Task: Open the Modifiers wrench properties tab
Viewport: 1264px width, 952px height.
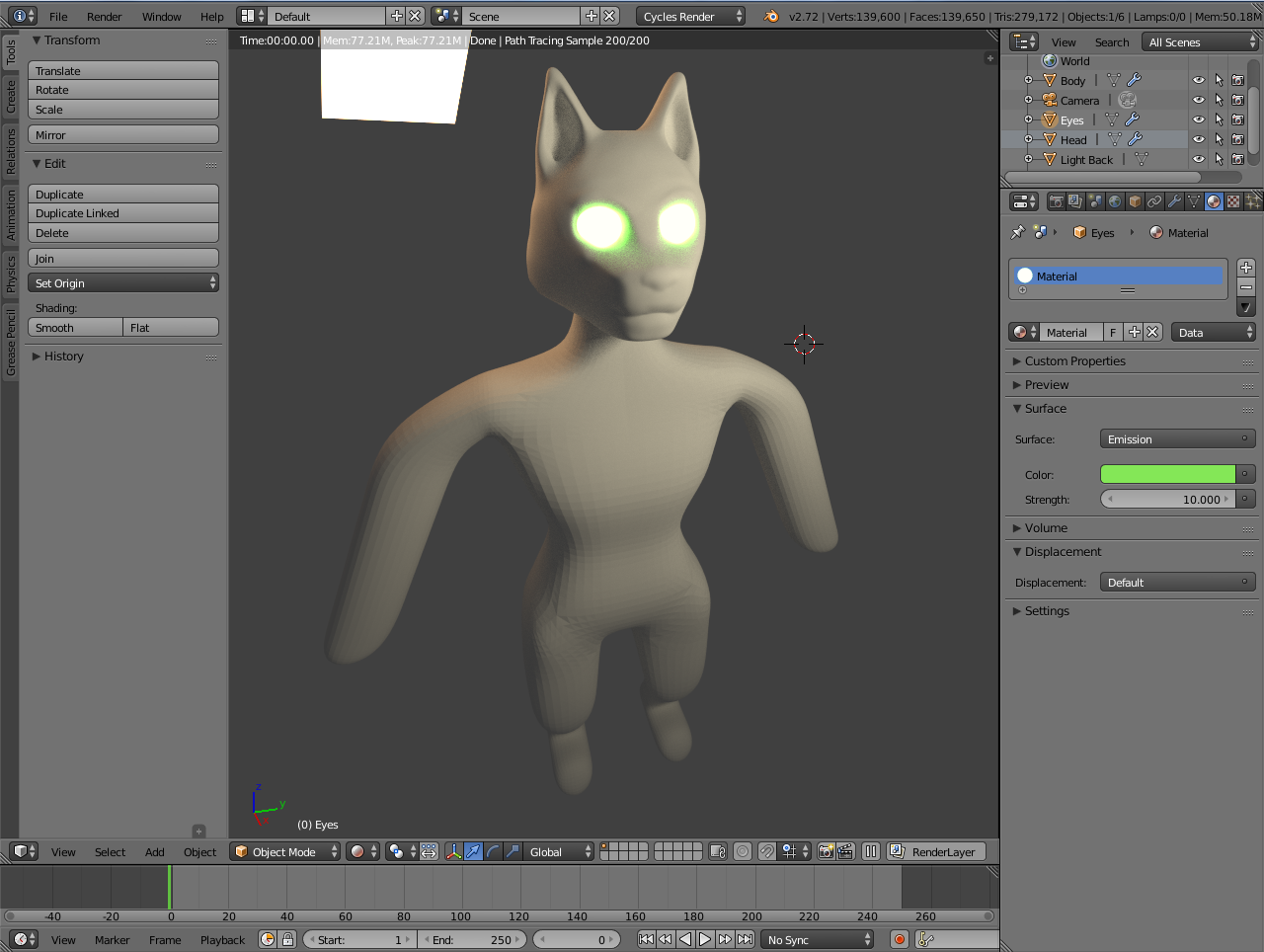Action: click(1174, 201)
